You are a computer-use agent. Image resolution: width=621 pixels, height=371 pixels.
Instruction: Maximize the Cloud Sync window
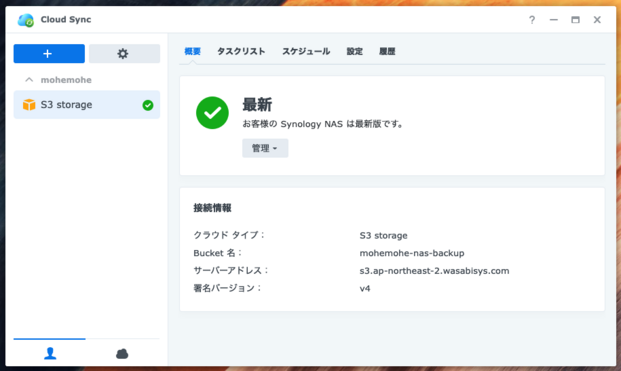575,20
